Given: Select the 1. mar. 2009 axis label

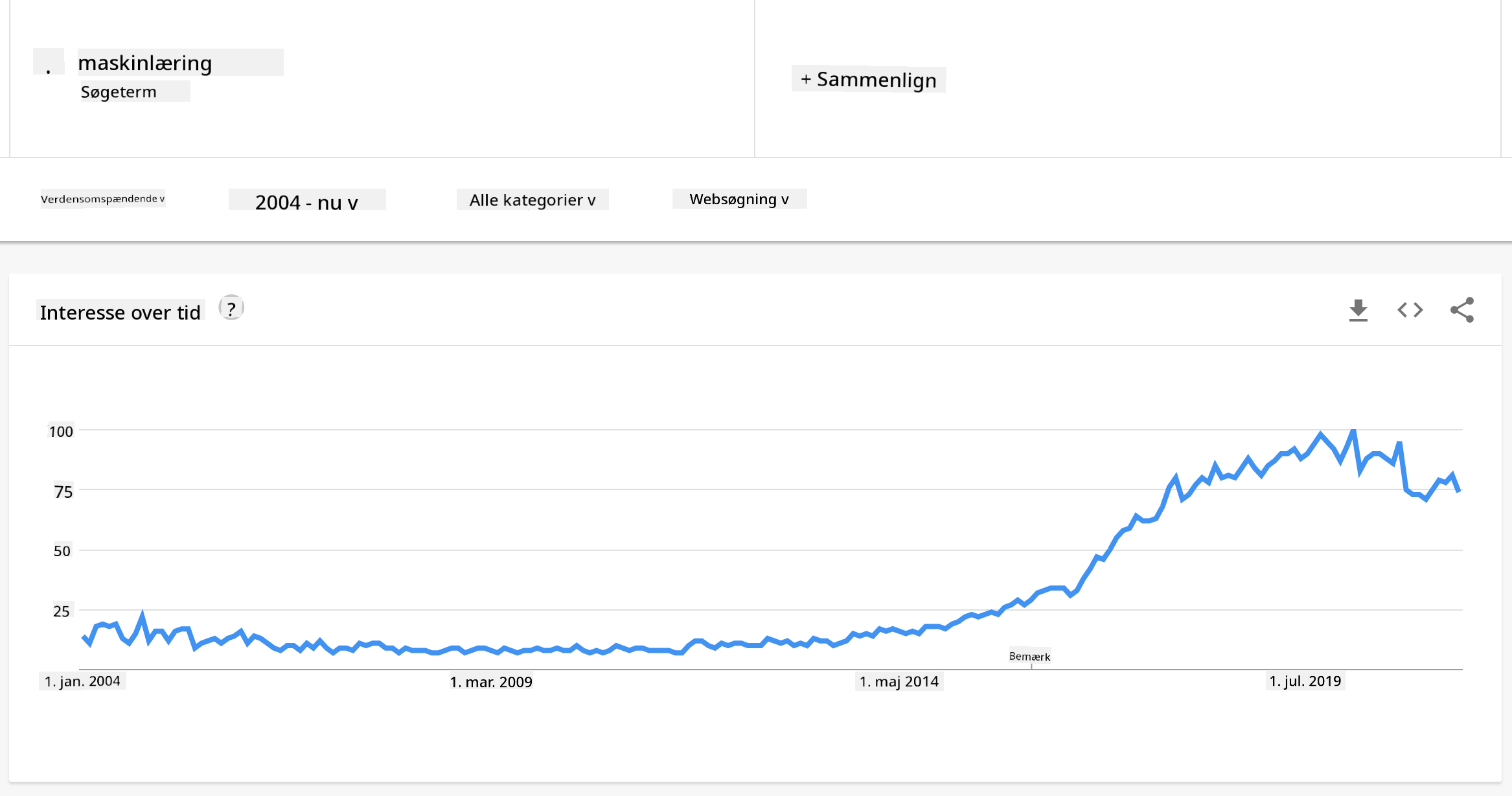Looking at the screenshot, I should point(491,682).
